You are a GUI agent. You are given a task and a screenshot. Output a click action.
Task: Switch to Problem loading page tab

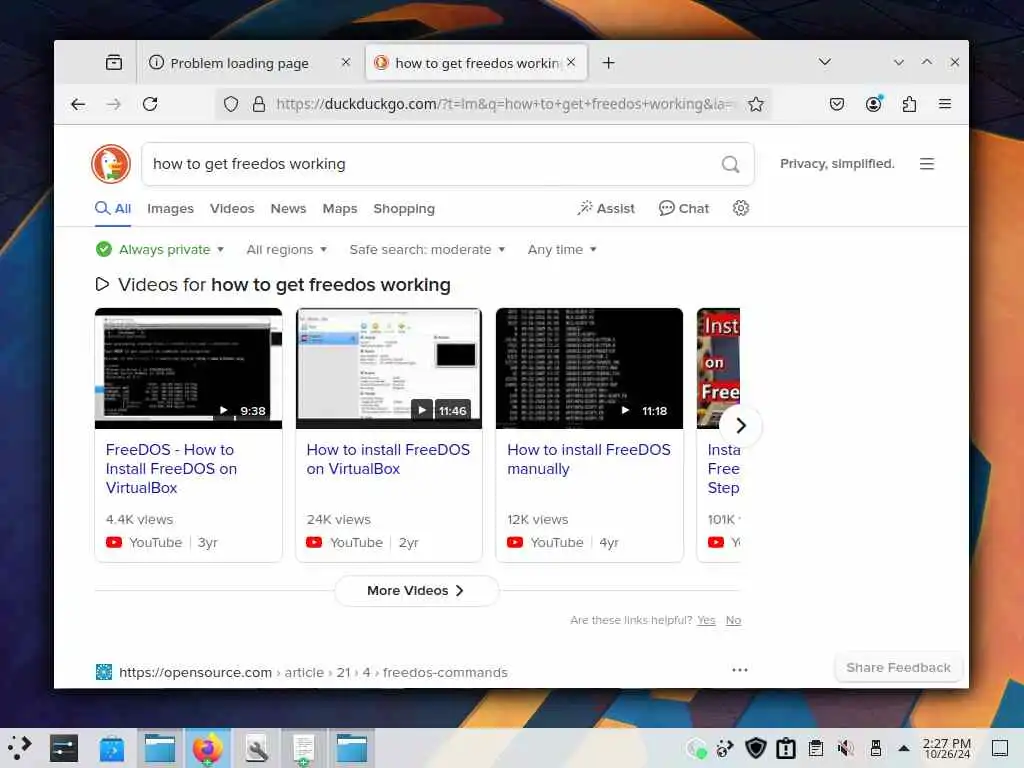tap(239, 63)
